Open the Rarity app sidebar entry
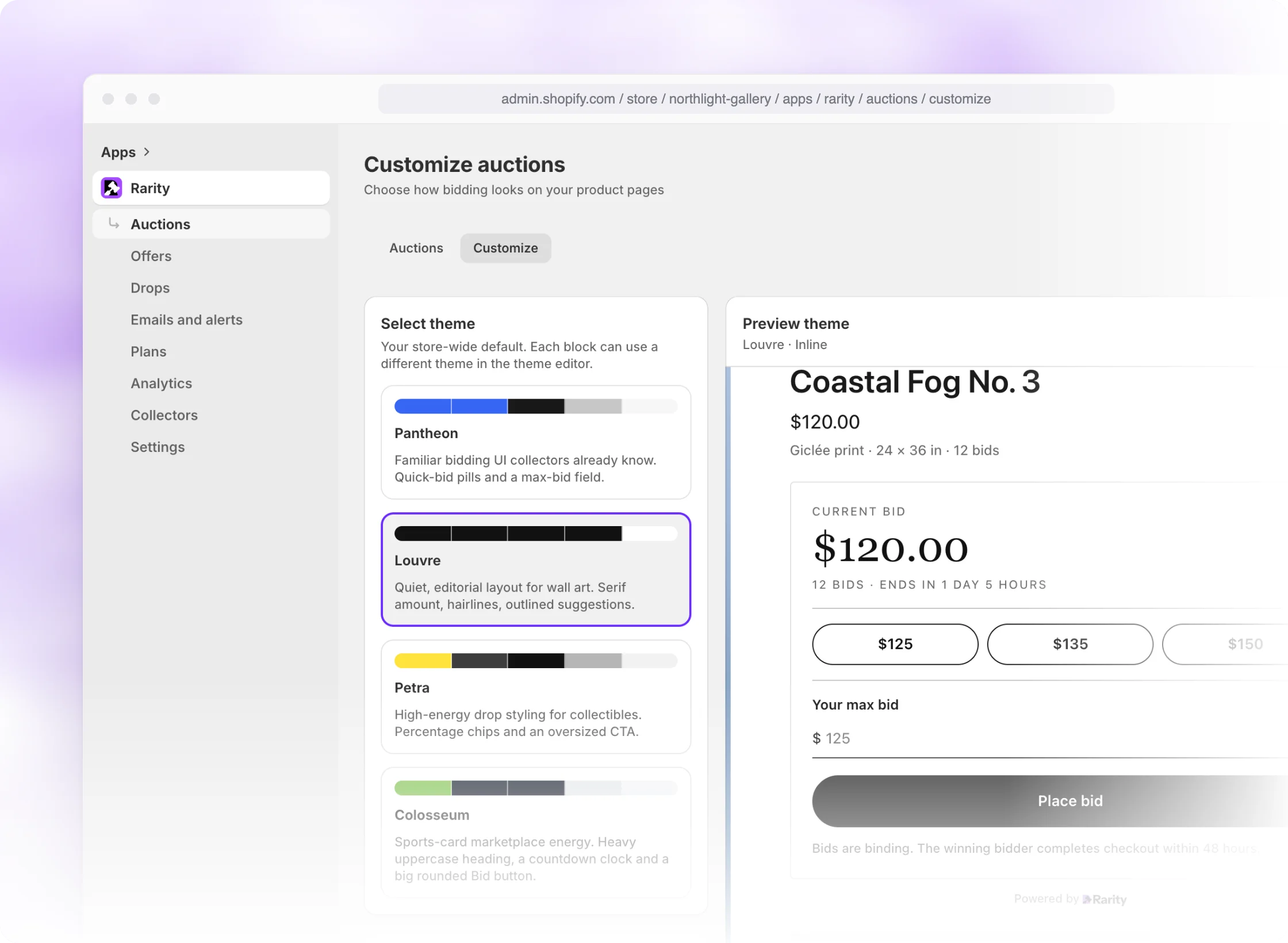Image resolution: width=1288 pixels, height=943 pixels. (211, 188)
